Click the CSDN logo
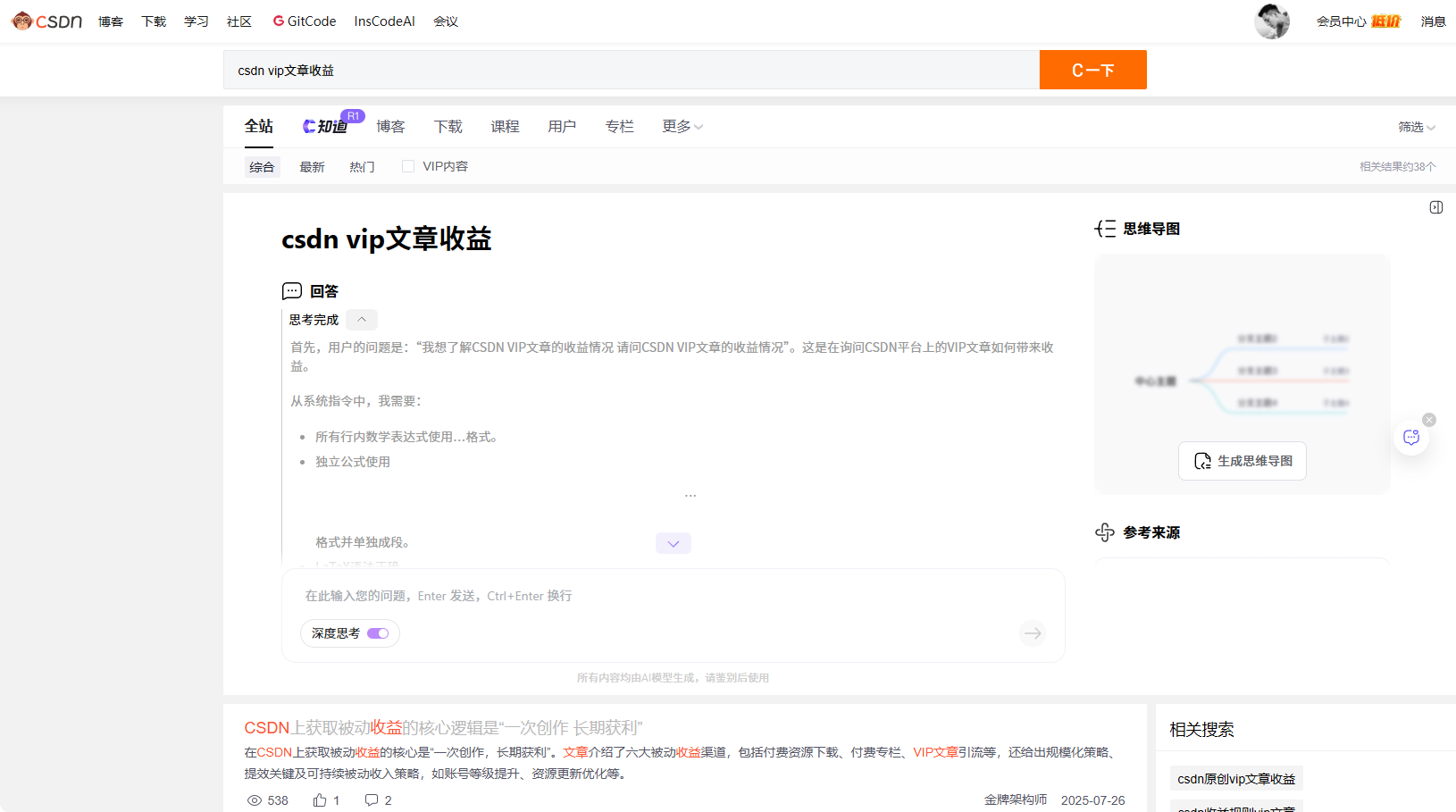The width and height of the screenshot is (1456, 812). (x=45, y=21)
